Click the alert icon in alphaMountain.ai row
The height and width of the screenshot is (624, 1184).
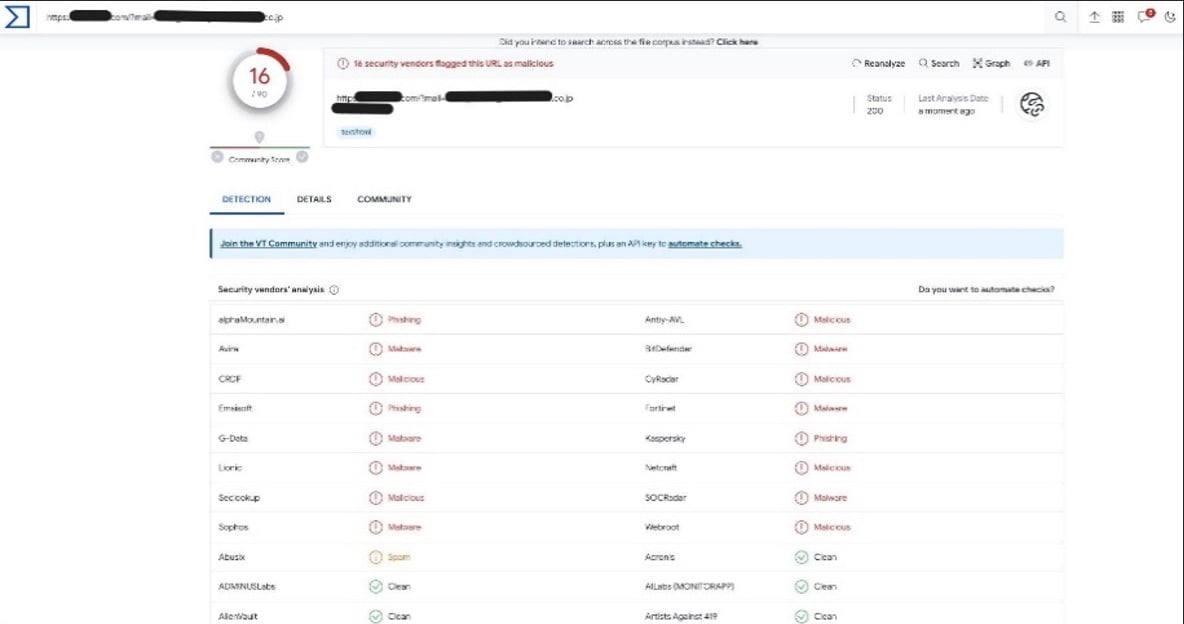375,320
